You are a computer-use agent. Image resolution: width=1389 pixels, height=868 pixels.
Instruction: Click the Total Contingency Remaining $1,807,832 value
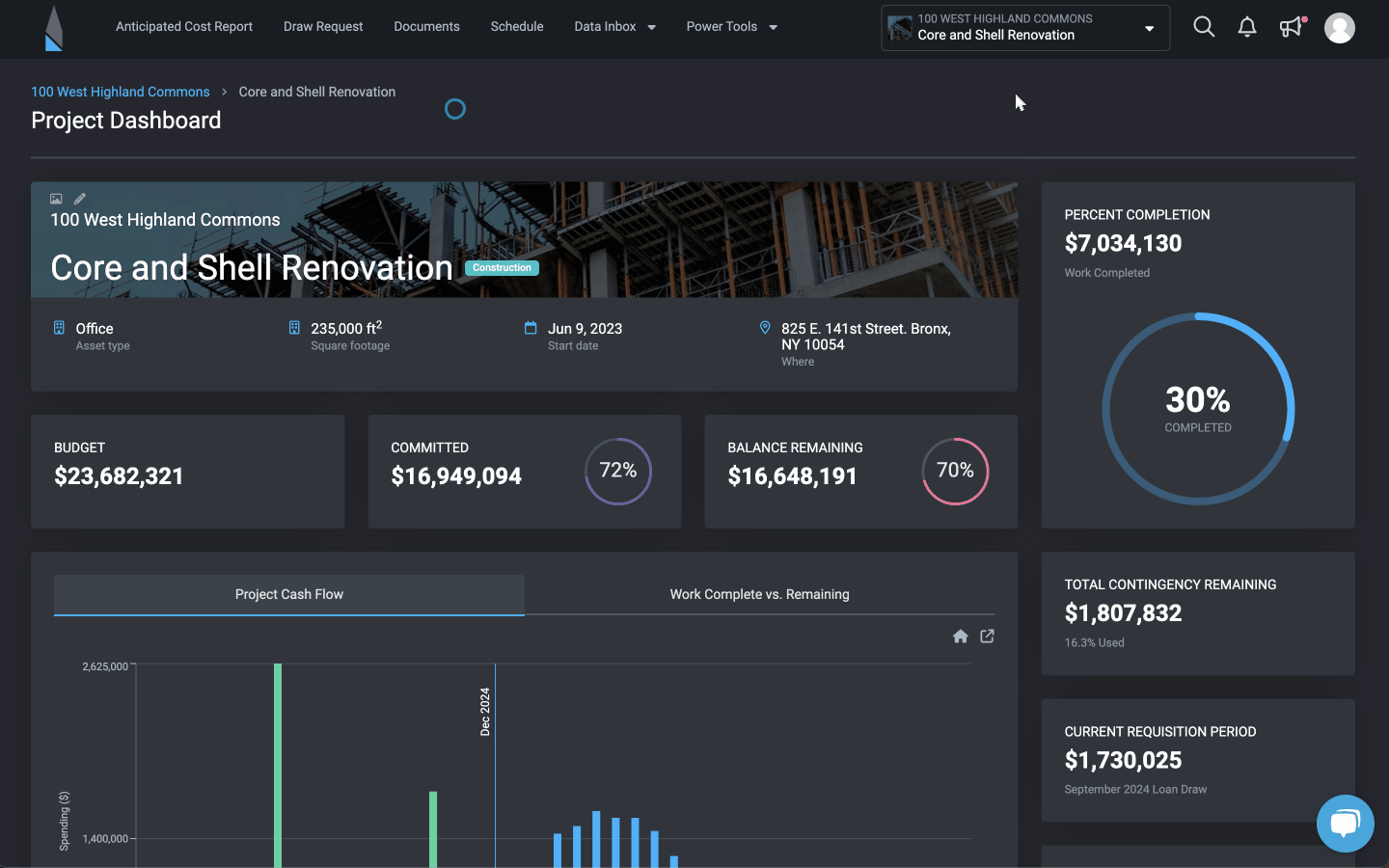(x=1124, y=613)
